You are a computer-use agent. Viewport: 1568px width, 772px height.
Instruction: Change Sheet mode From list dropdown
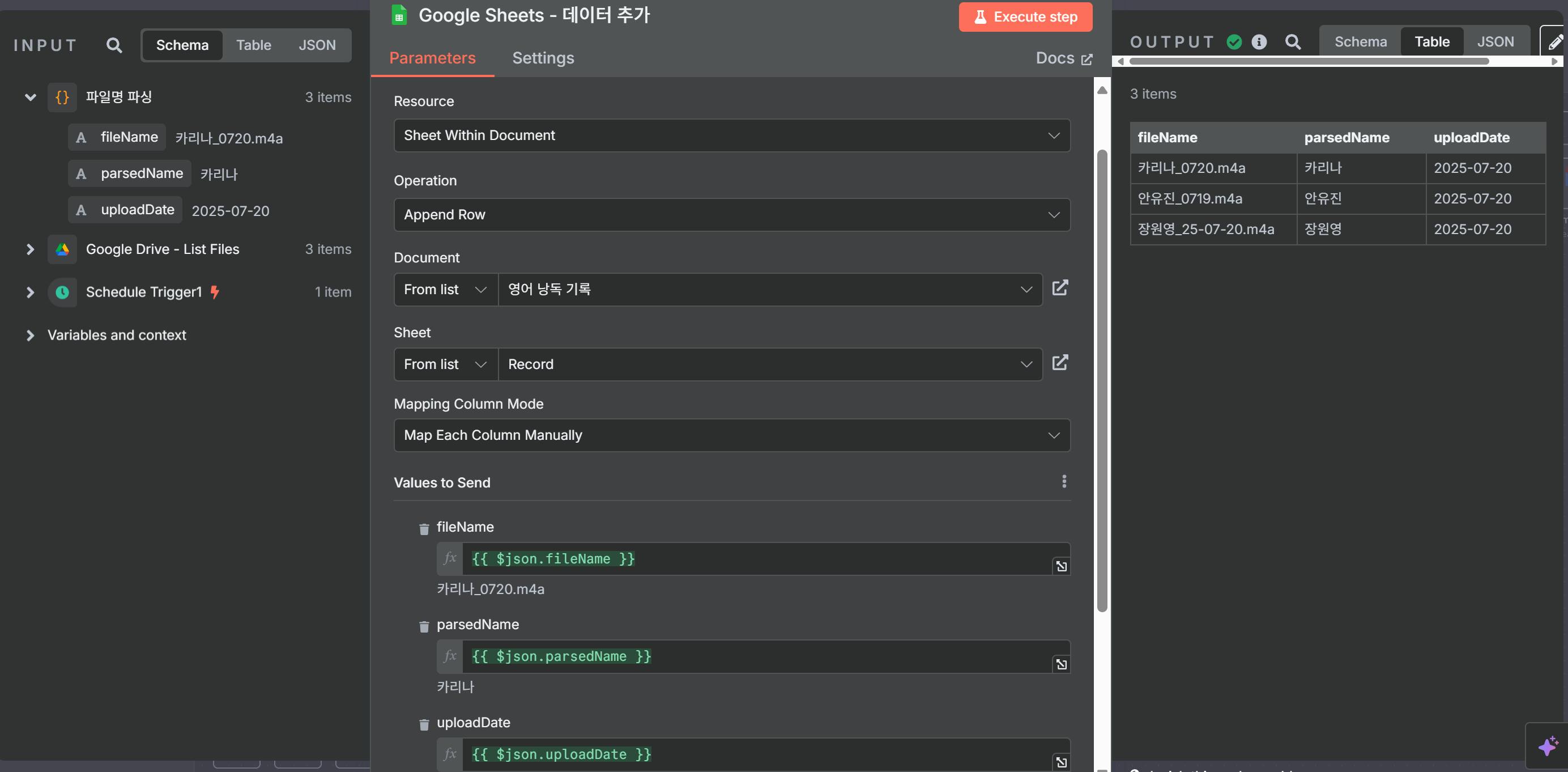tap(446, 364)
